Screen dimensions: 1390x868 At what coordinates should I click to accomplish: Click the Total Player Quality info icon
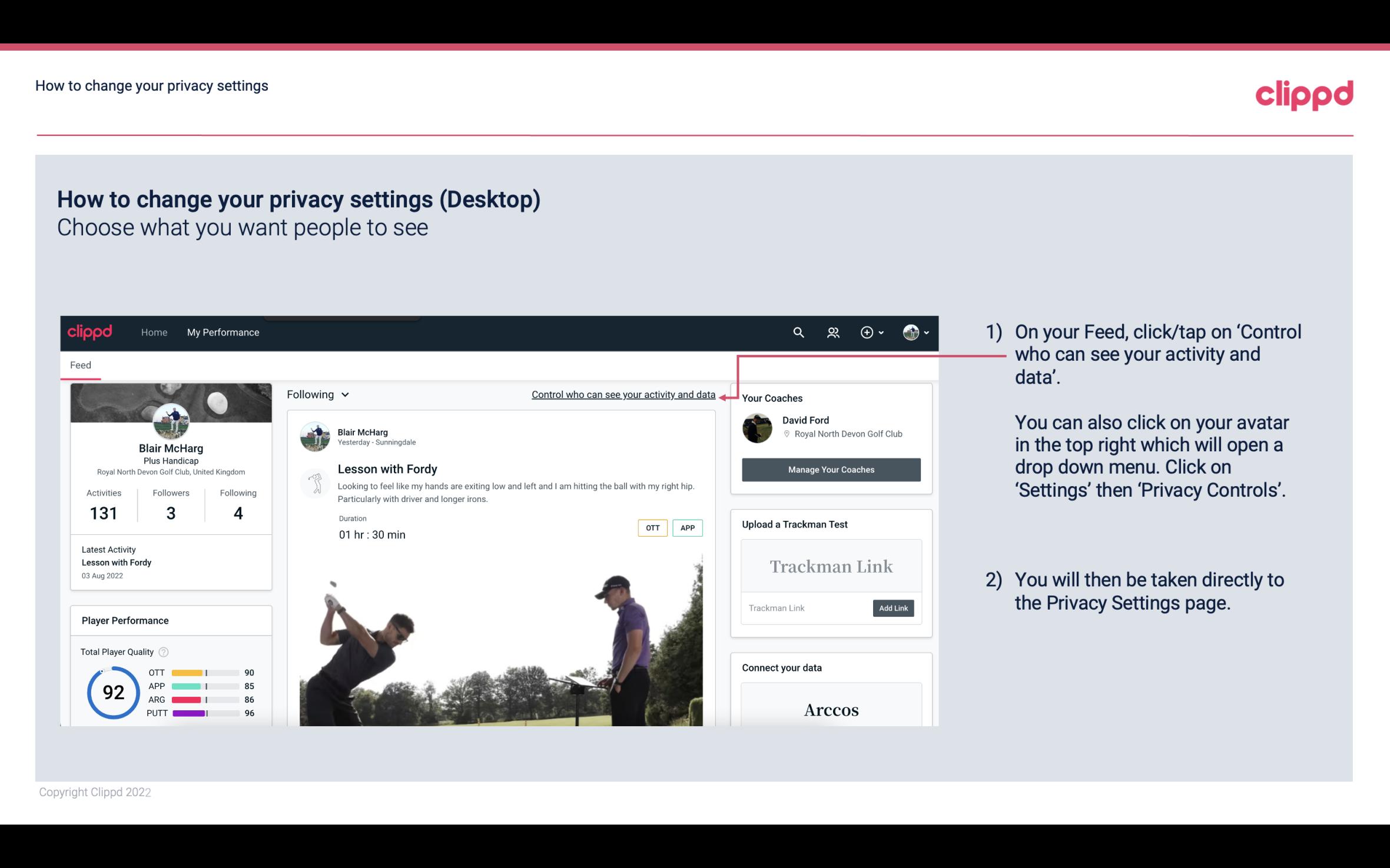point(162,651)
